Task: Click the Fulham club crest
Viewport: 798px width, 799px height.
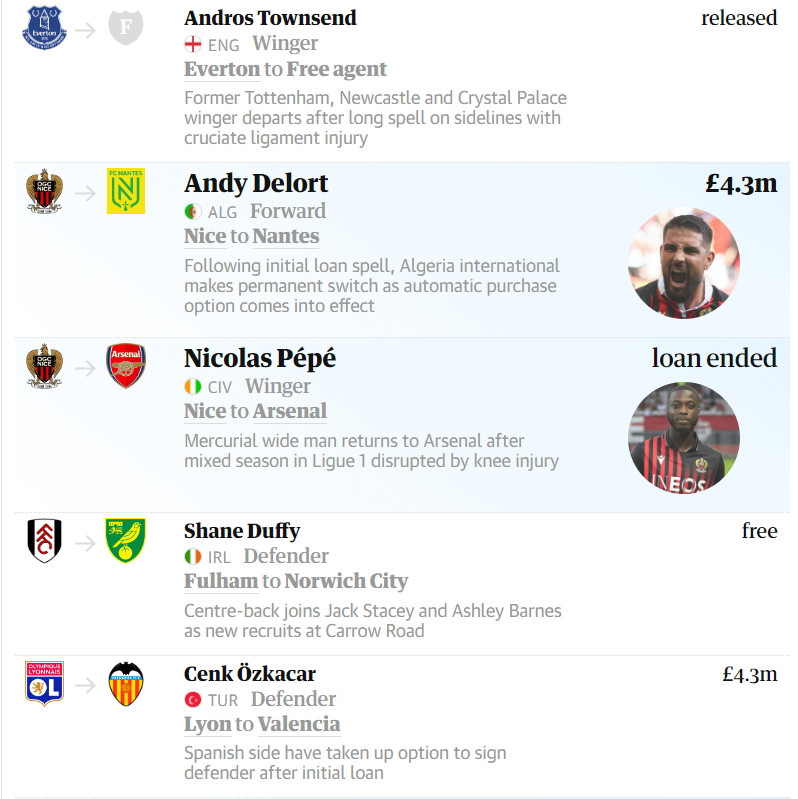Action: pyautogui.click(x=44, y=541)
